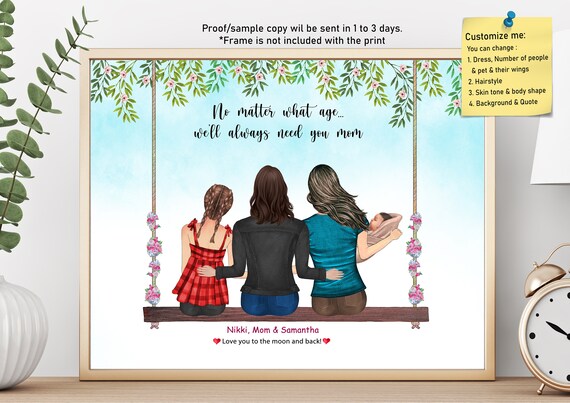Click the baby held by woman
The width and height of the screenshot is (570, 403).
(x=384, y=228)
